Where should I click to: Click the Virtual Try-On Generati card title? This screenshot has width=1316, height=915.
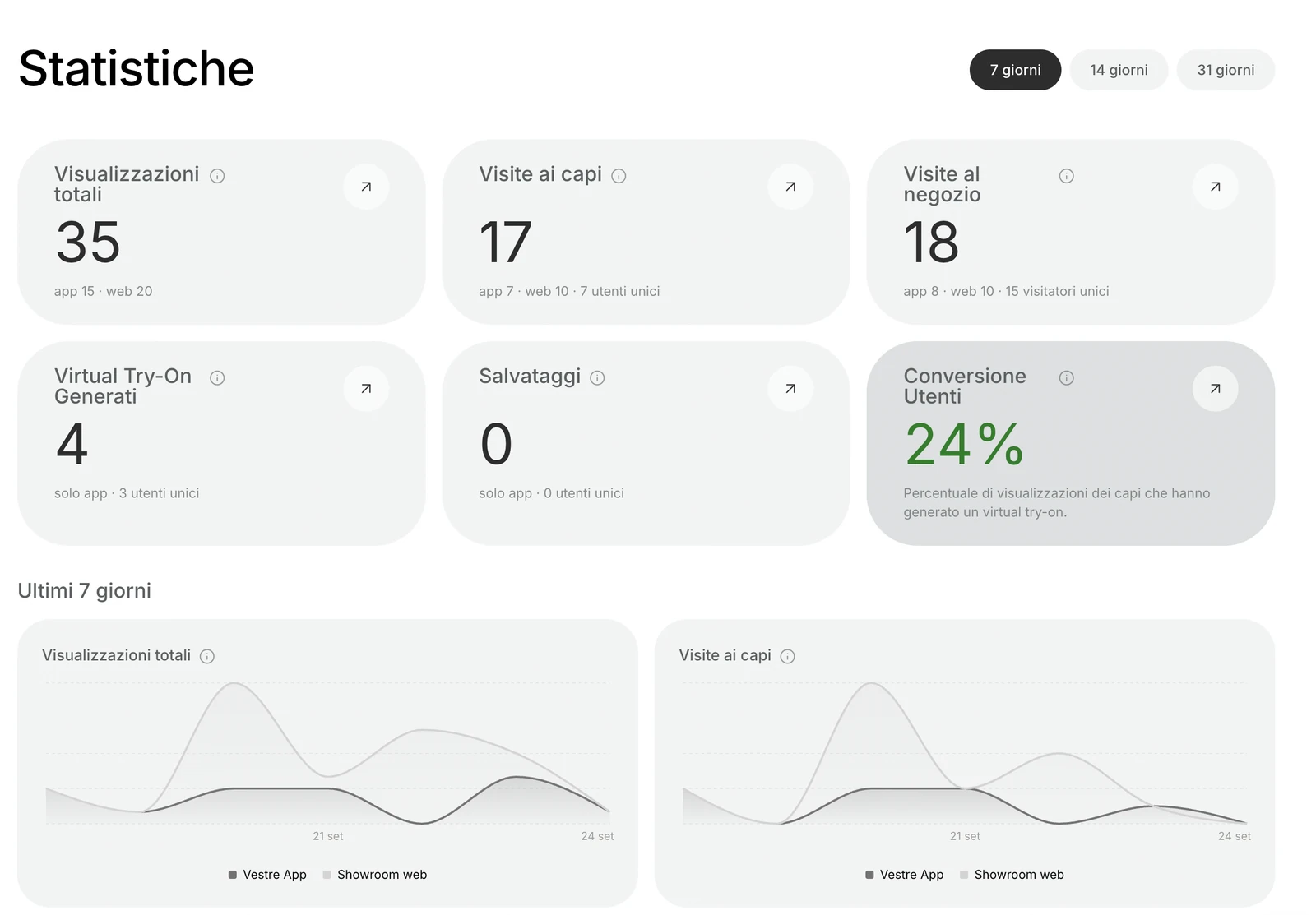click(x=123, y=386)
